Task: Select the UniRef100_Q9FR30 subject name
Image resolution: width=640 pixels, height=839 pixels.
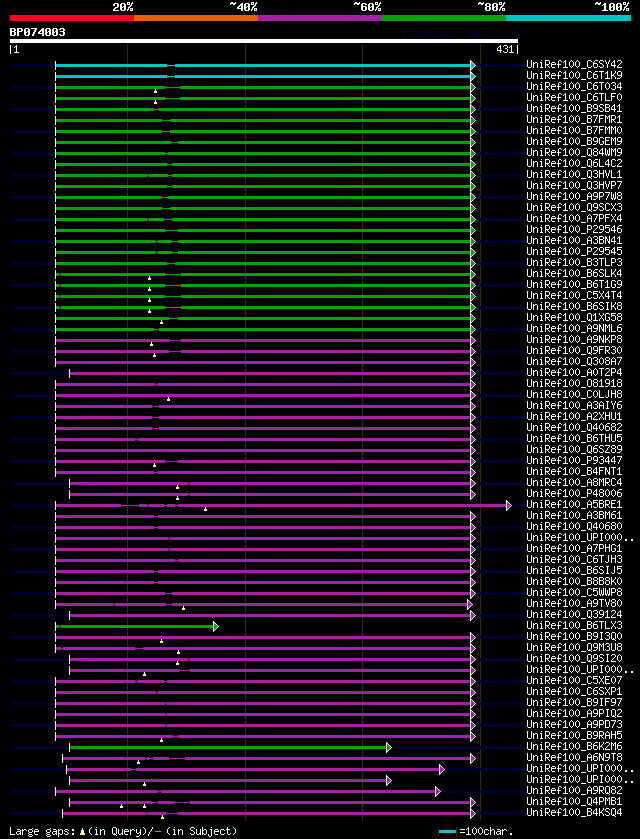Action: click(574, 350)
